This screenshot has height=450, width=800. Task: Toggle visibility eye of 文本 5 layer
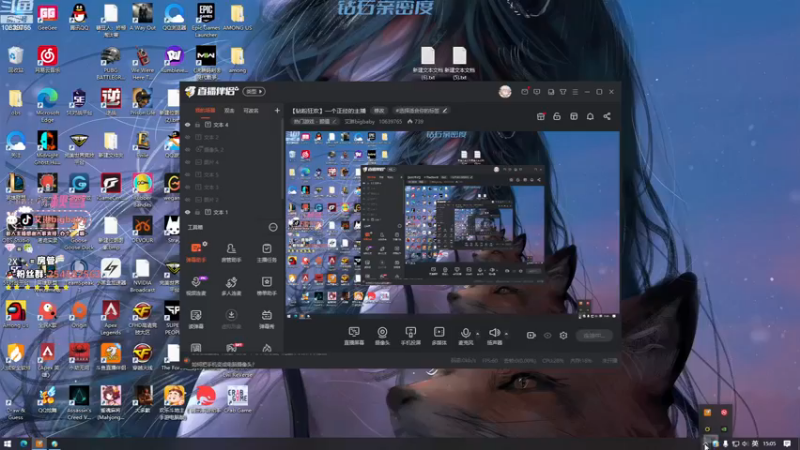click(x=188, y=174)
